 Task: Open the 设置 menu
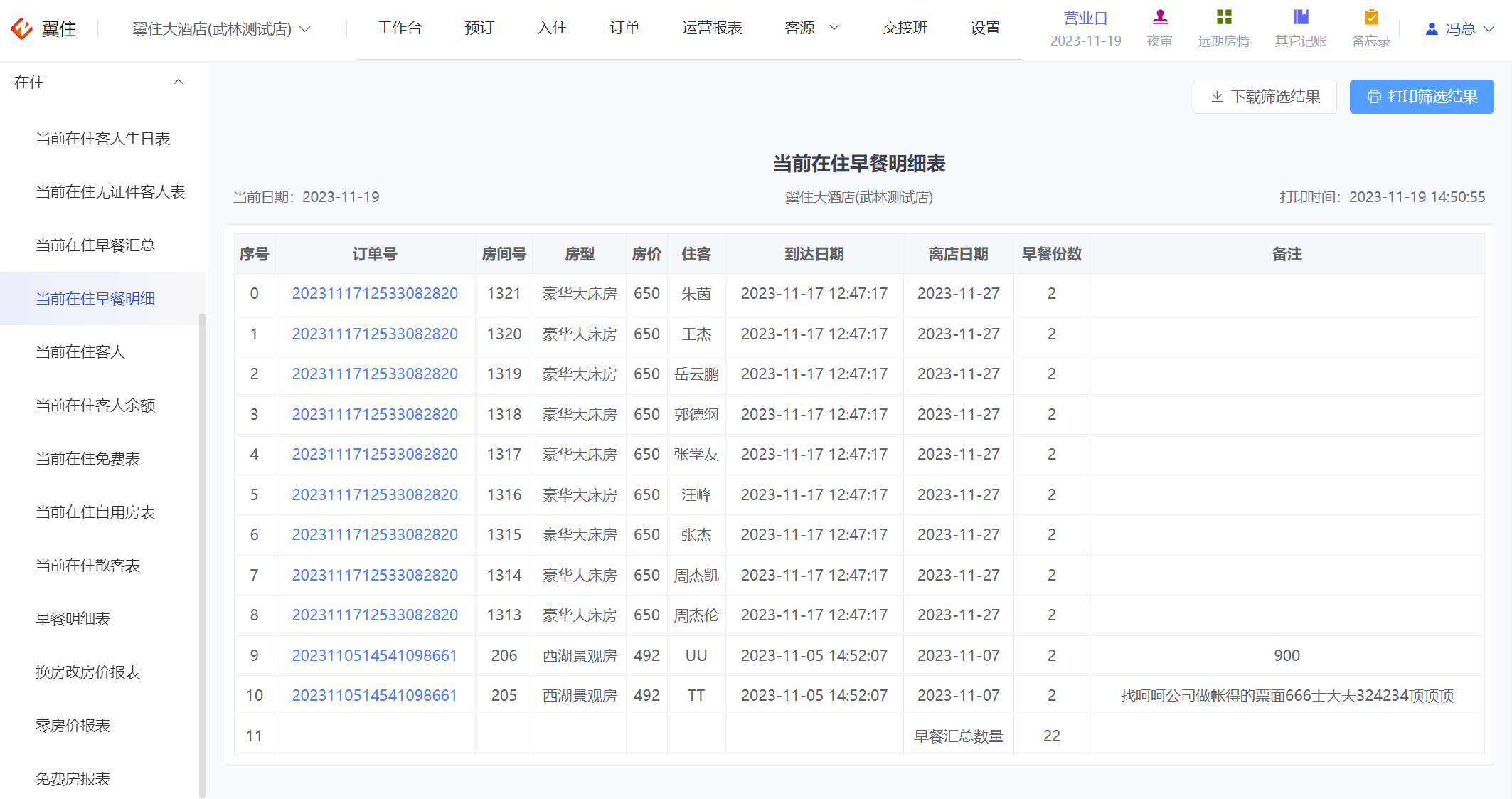pyautogui.click(x=986, y=28)
